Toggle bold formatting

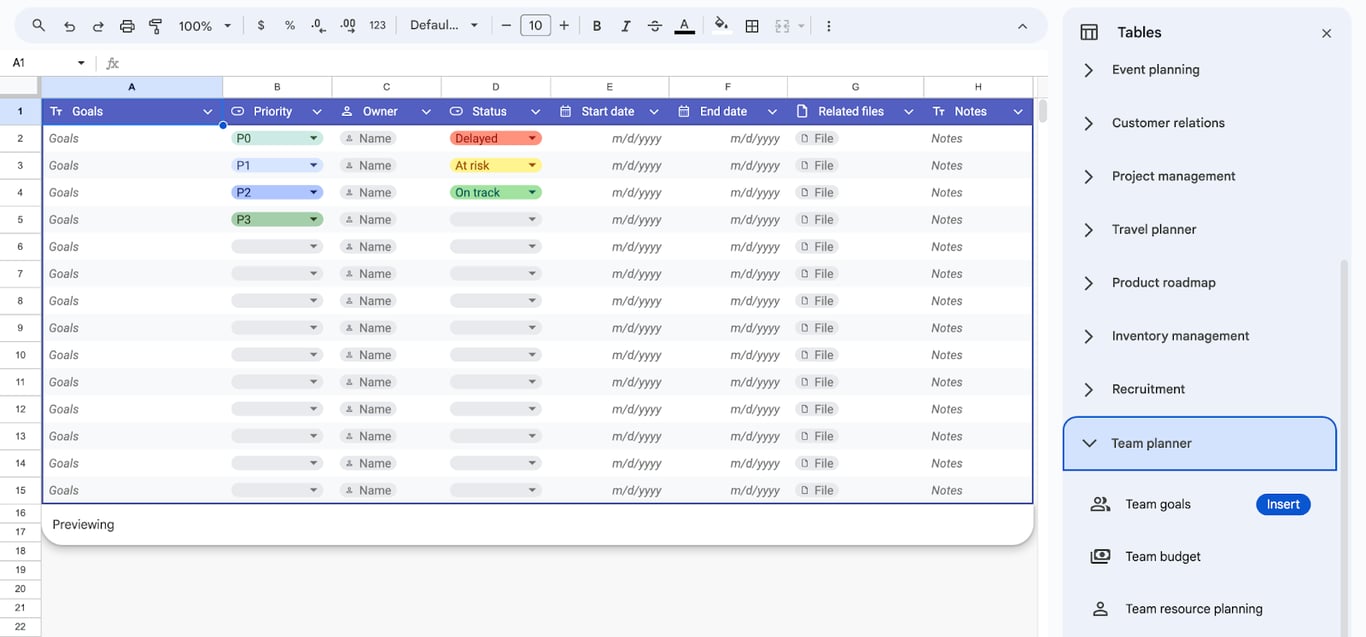coord(597,26)
